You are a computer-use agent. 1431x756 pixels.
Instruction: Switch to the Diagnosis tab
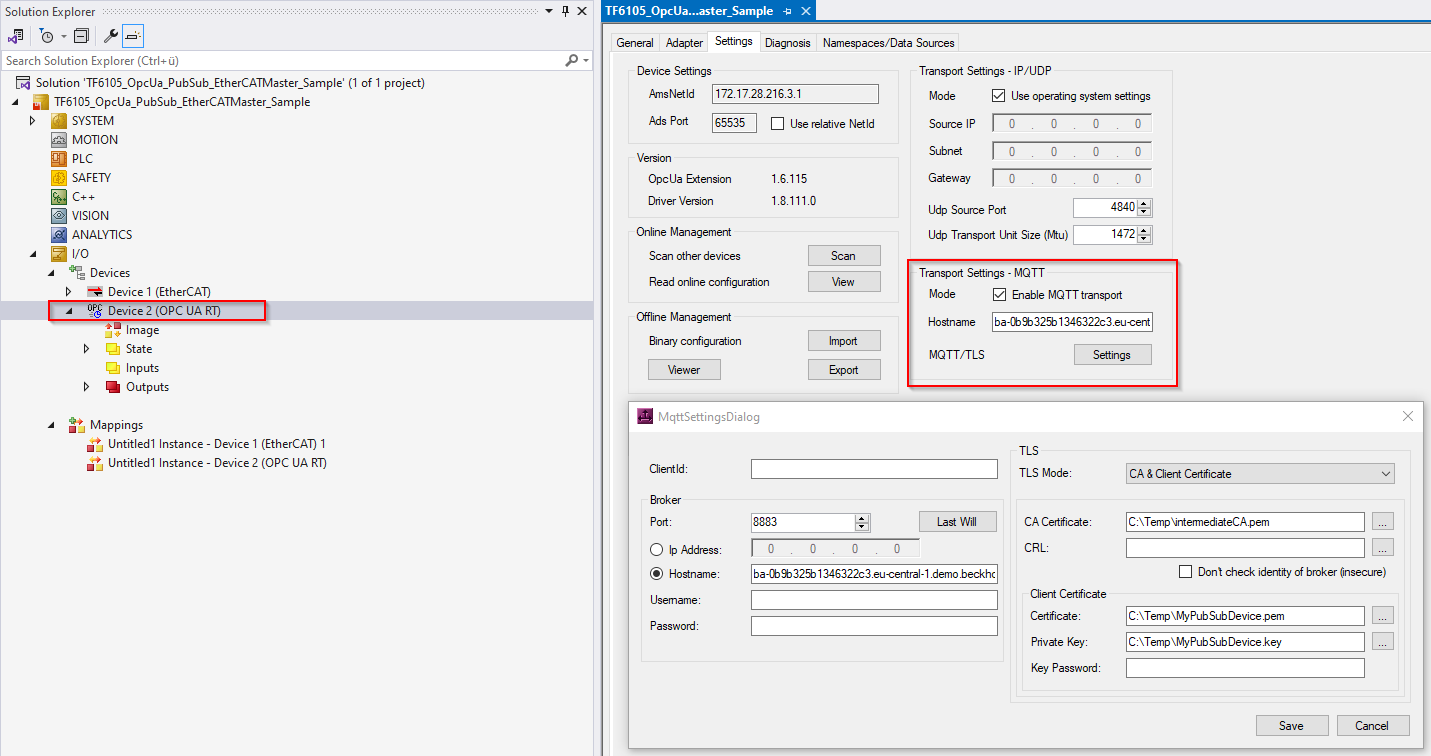coord(788,43)
